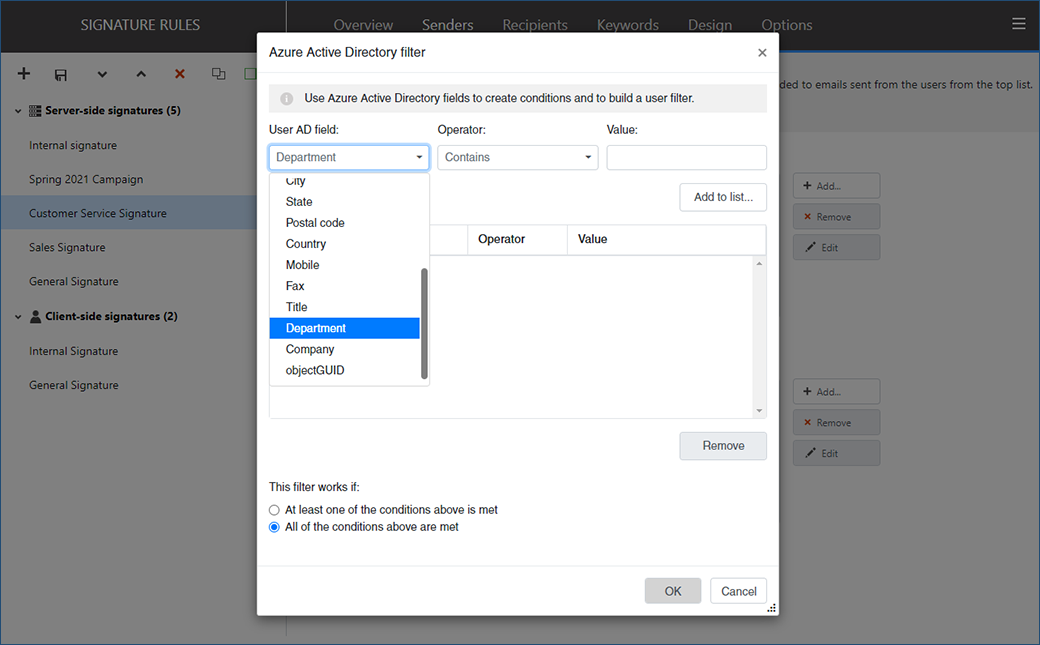Open the Operator Contains dropdown

[517, 157]
